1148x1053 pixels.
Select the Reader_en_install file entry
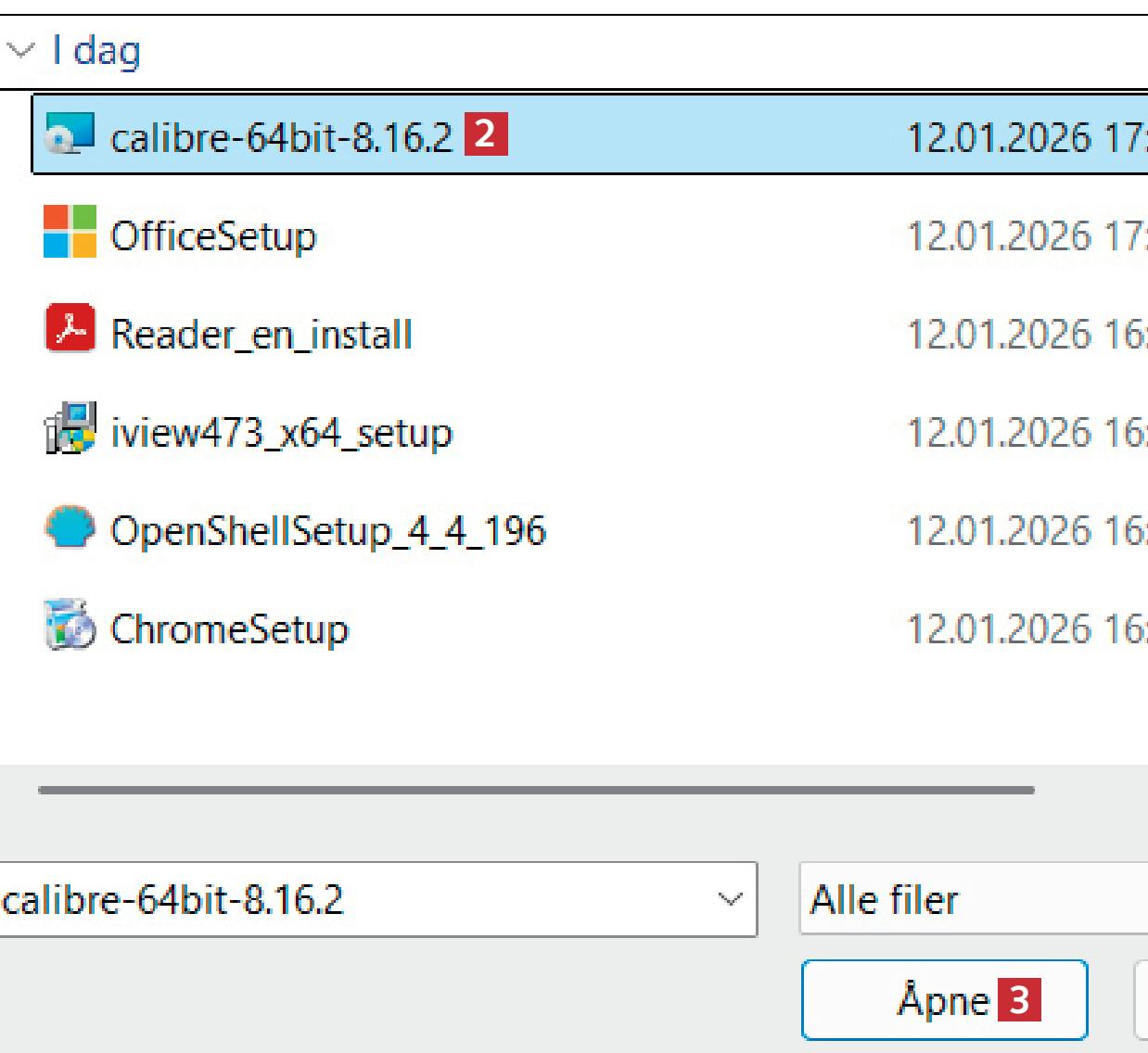click(x=261, y=335)
